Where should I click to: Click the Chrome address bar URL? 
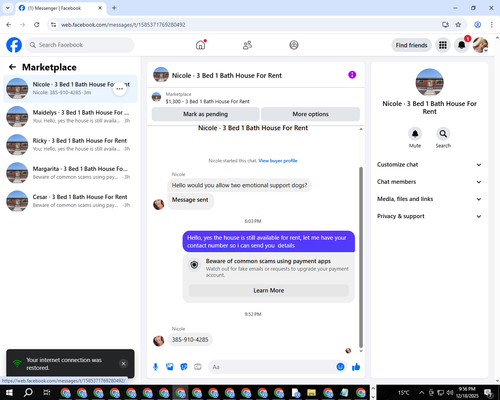(x=123, y=25)
